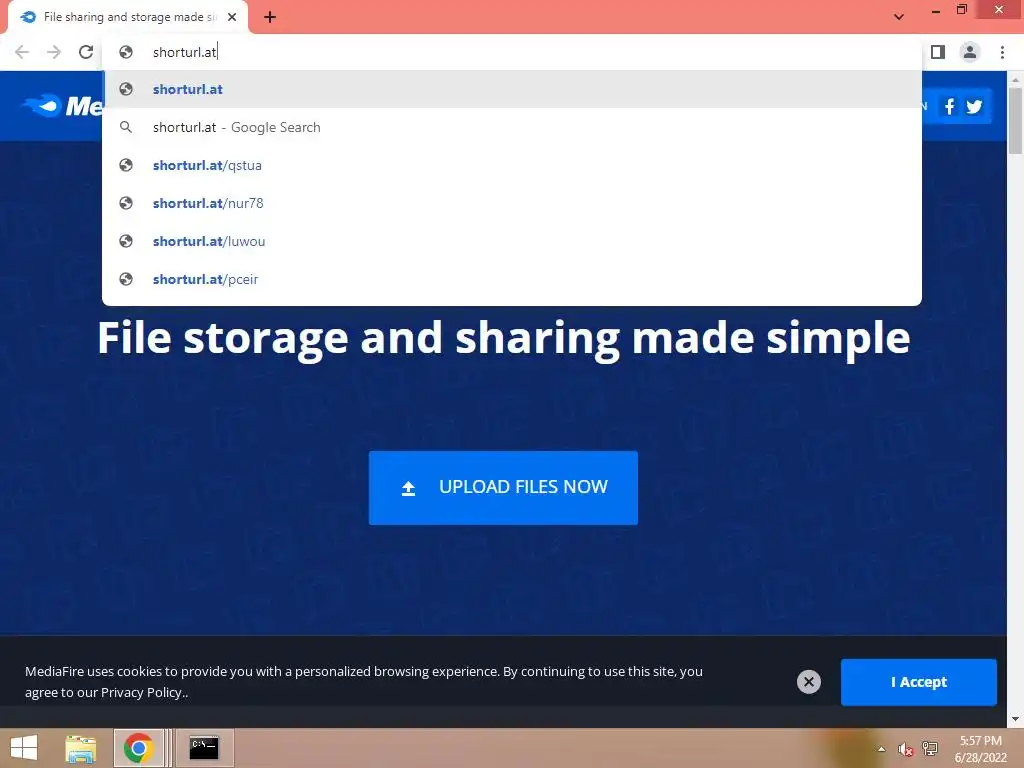This screenshot has width=1024, height=768.
Task: Click the browser back arrow
Action: (22, 52)
